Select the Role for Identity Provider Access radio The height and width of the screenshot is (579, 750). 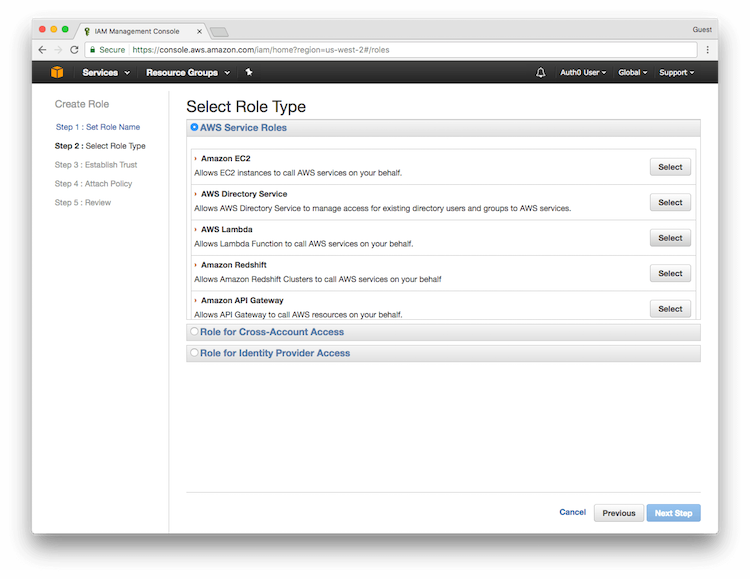pos(194,353)
